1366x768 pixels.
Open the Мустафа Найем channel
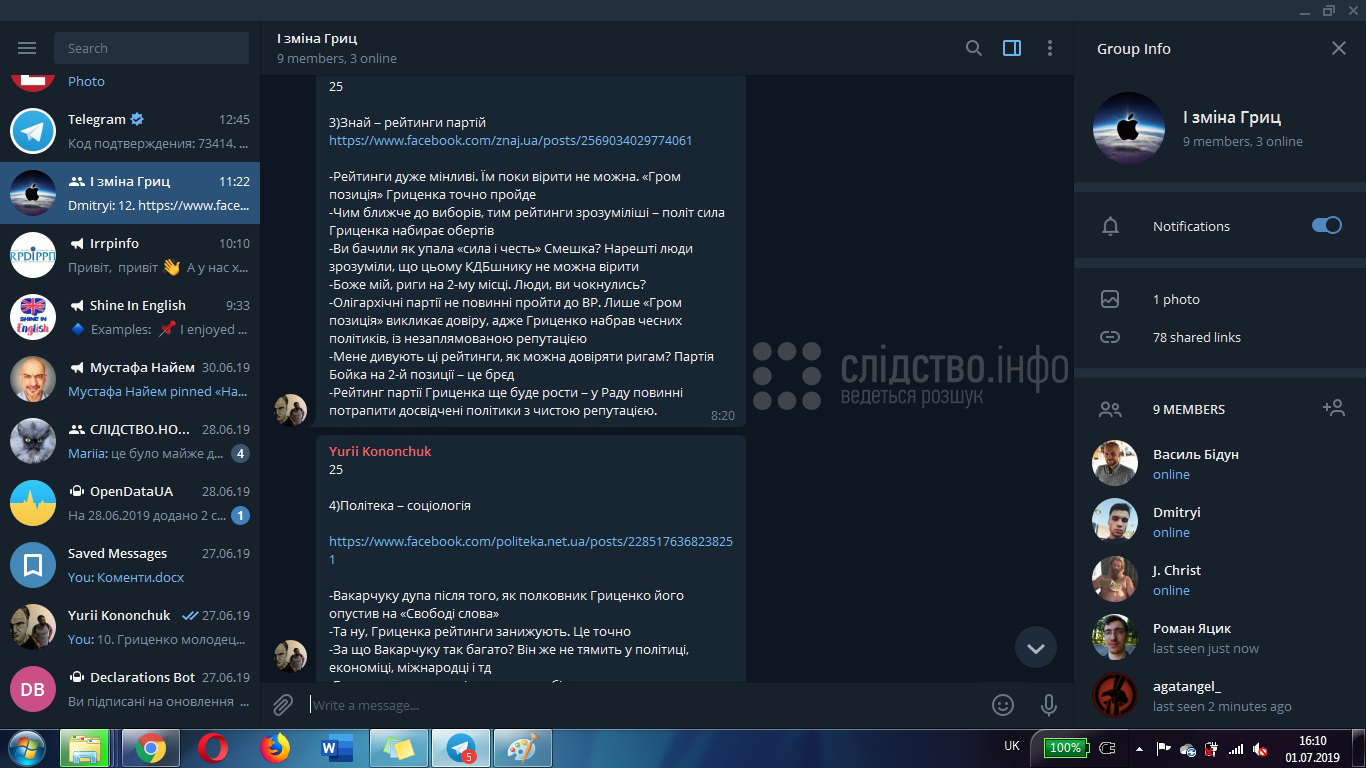(130, 379)
